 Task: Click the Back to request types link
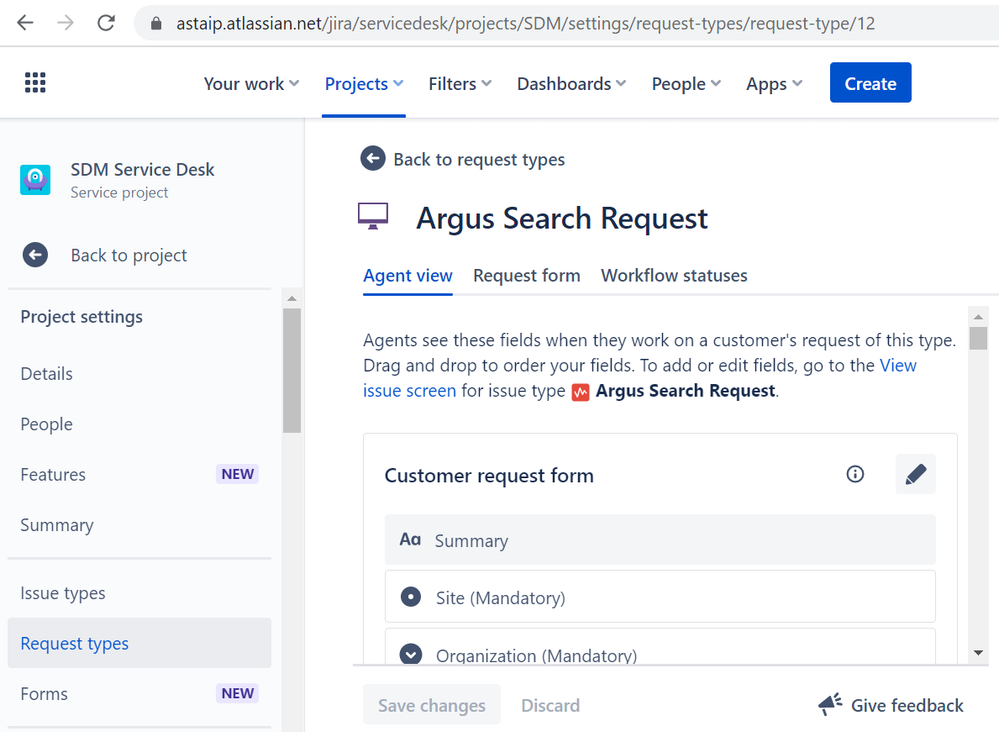coord(479,159)
